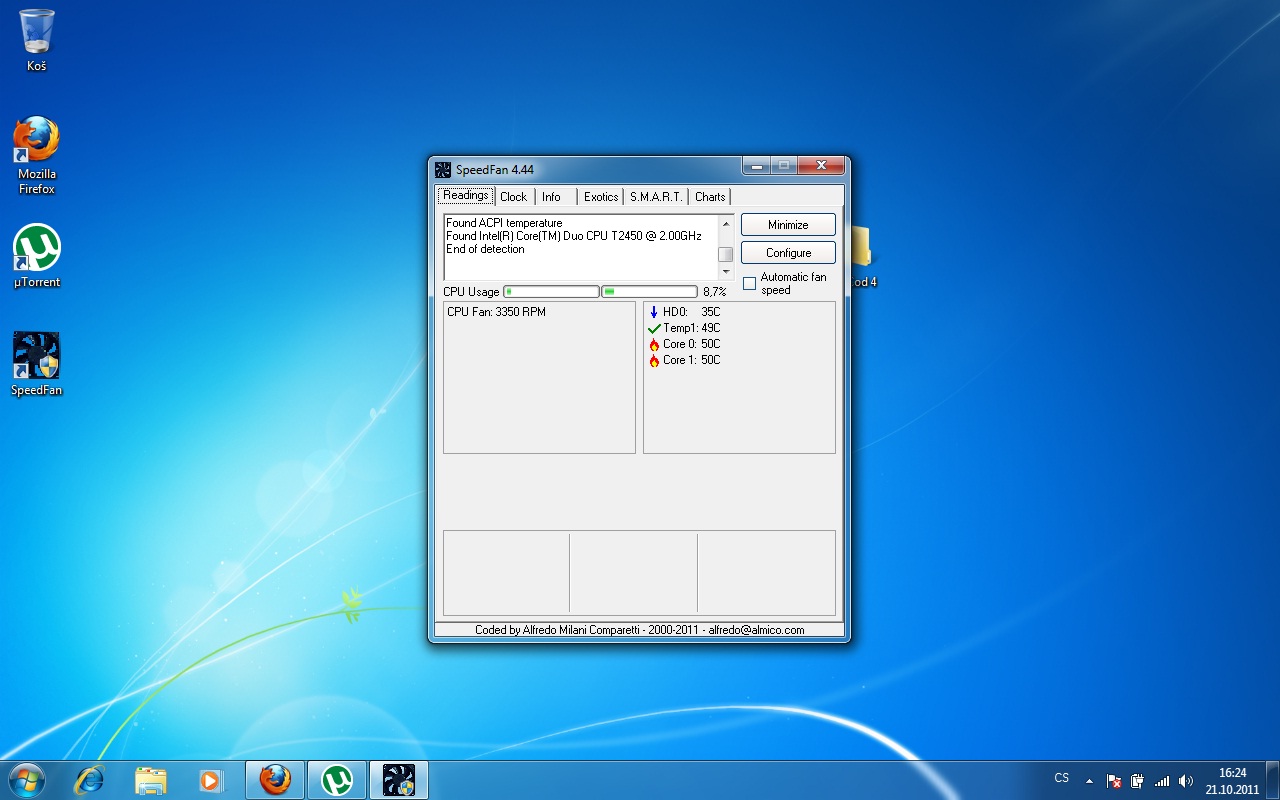This screenshot has height=800, width=1280.
Task: Click the 8,7% CPU usage value
Action: point(715,292)
